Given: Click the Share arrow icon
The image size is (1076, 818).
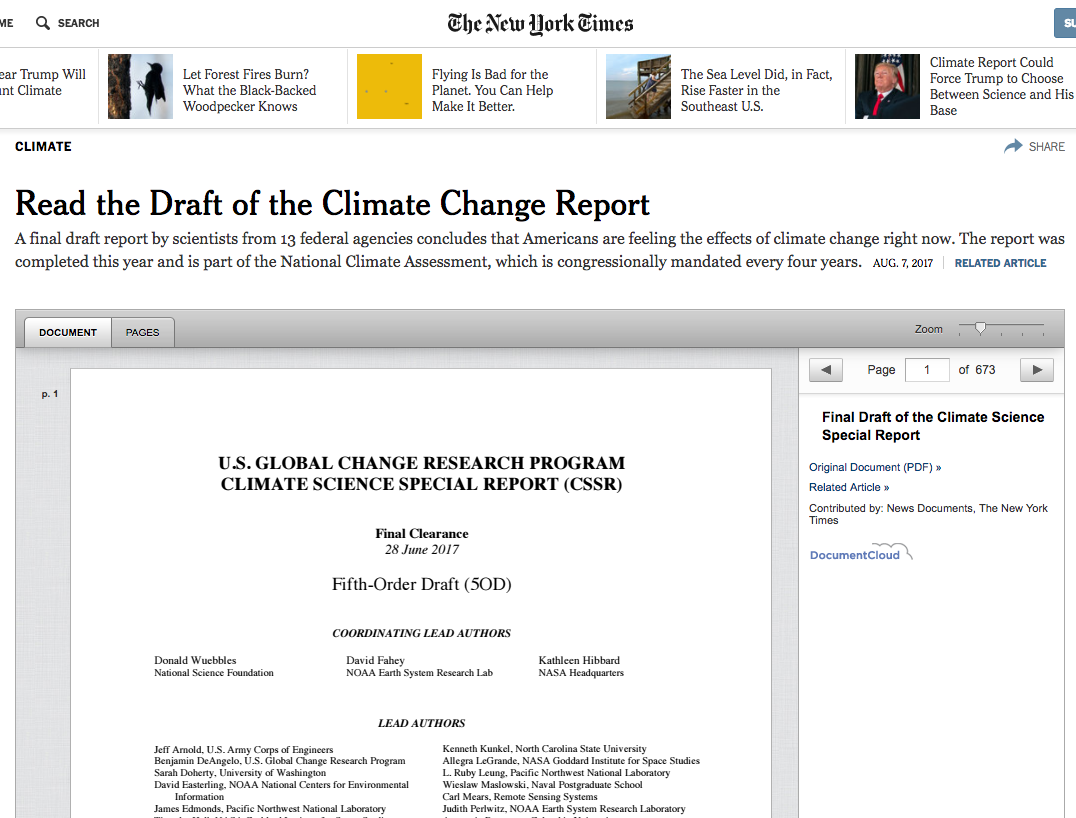Looking at the screenshot, I should 1013,146.
